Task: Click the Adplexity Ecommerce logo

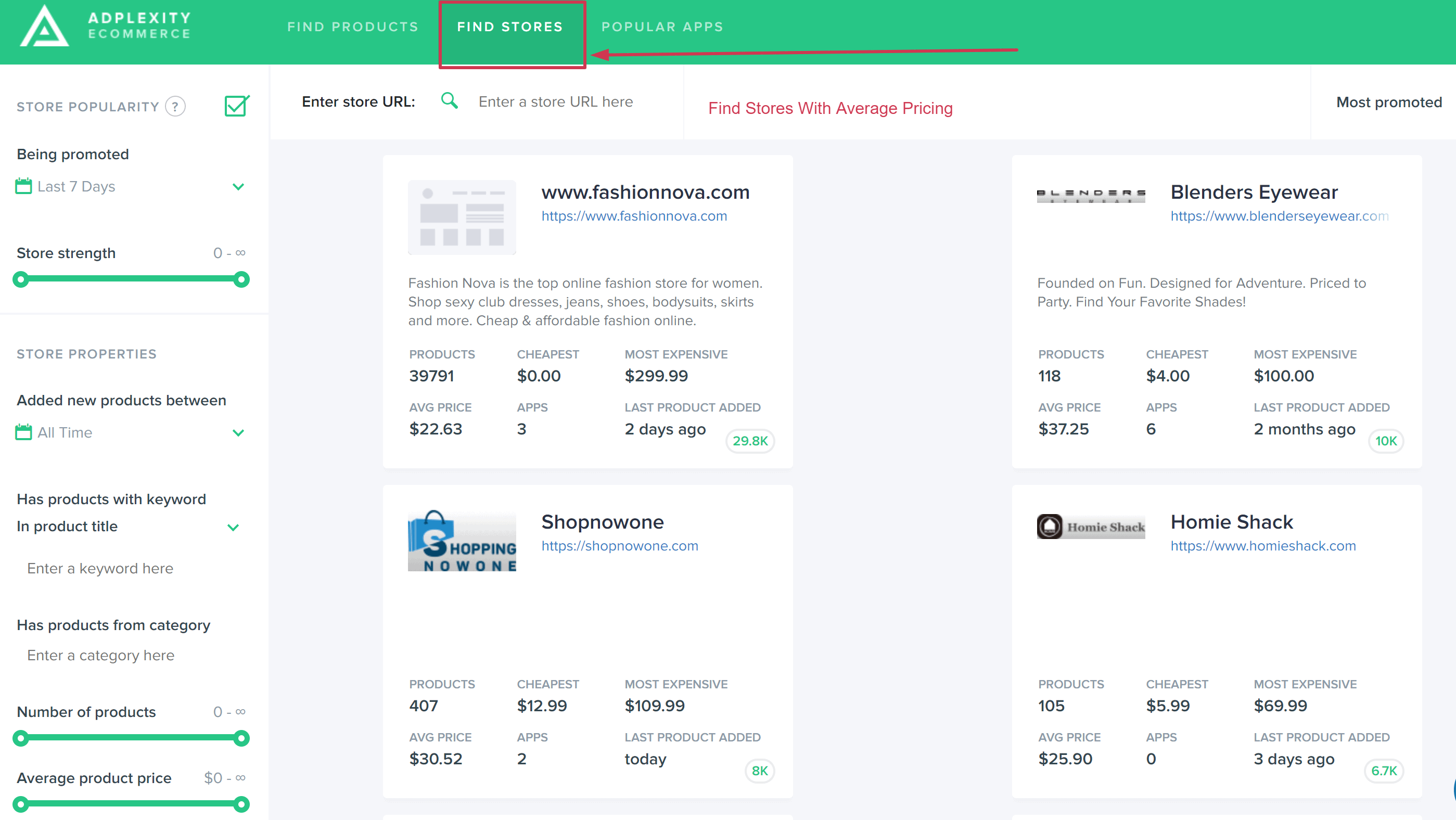Action: 105,27
